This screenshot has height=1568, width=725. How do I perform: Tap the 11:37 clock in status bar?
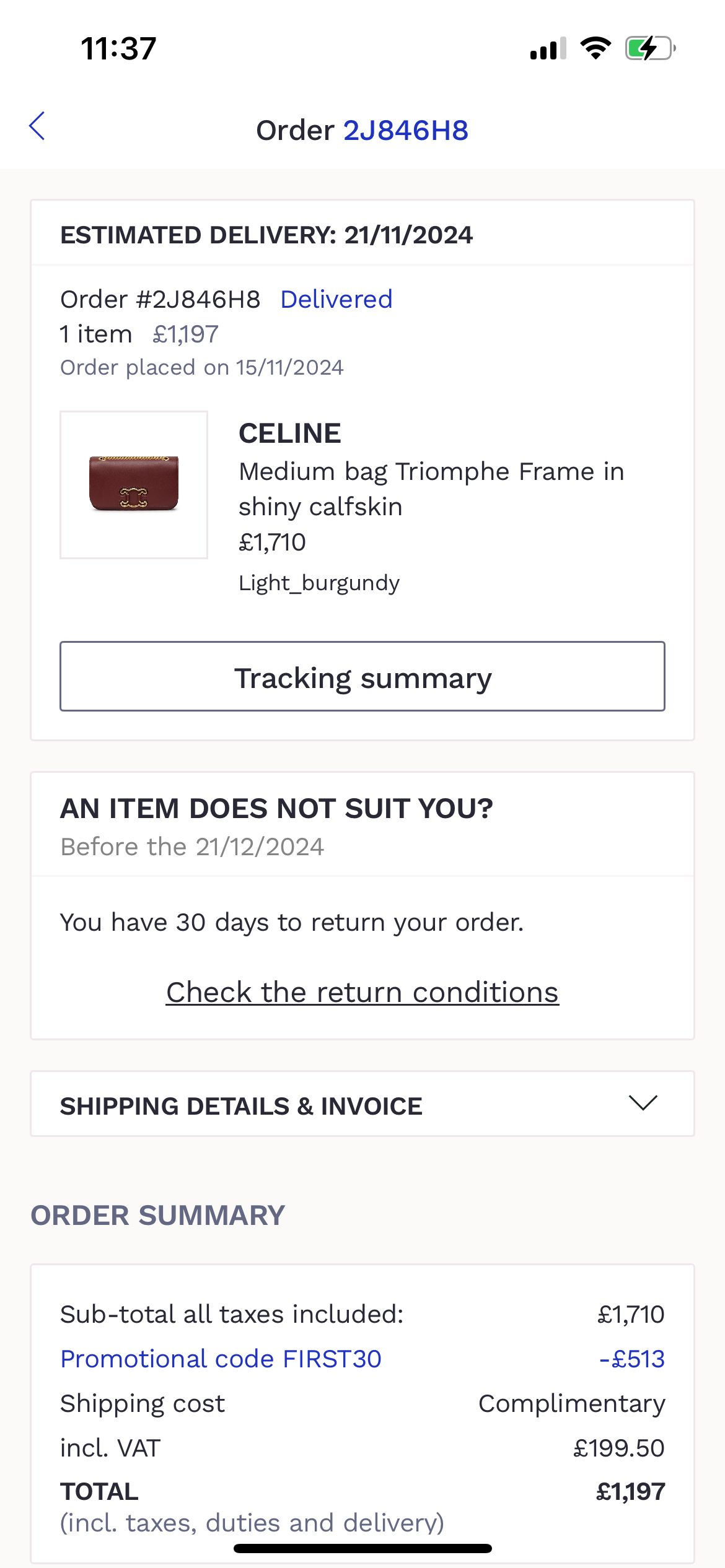(118, 48)
